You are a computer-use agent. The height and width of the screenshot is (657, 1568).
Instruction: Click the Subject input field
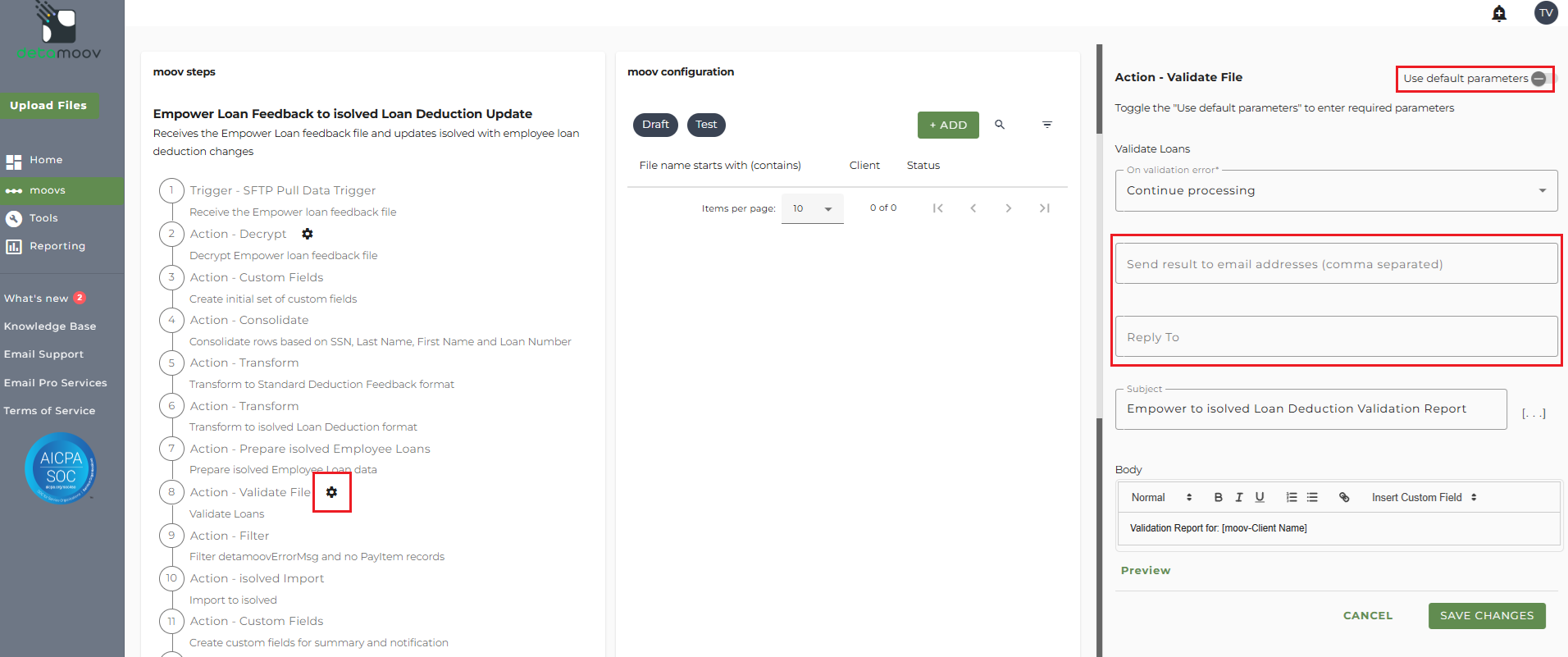1310,409
